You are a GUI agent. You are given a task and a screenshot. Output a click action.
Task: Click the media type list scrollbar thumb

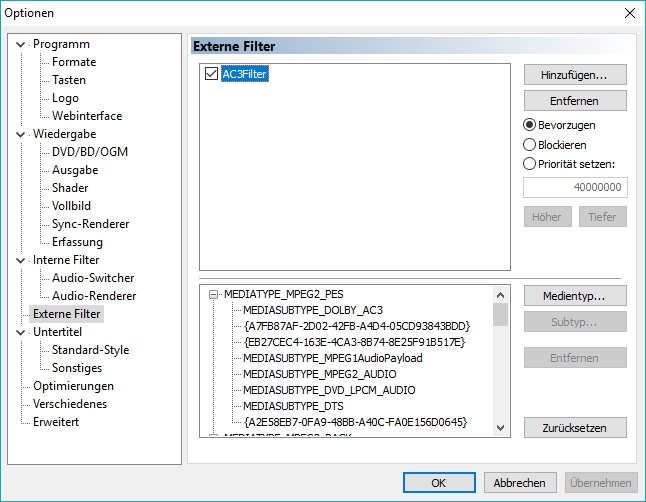501,314
